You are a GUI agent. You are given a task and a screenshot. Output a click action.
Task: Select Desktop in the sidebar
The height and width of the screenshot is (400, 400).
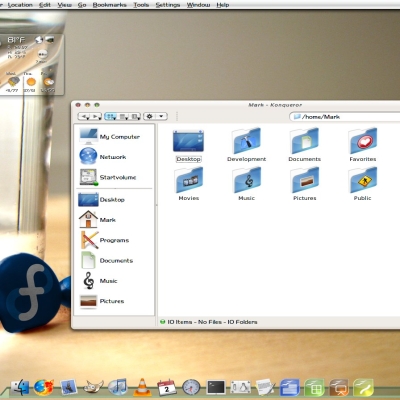coord(102,200)
